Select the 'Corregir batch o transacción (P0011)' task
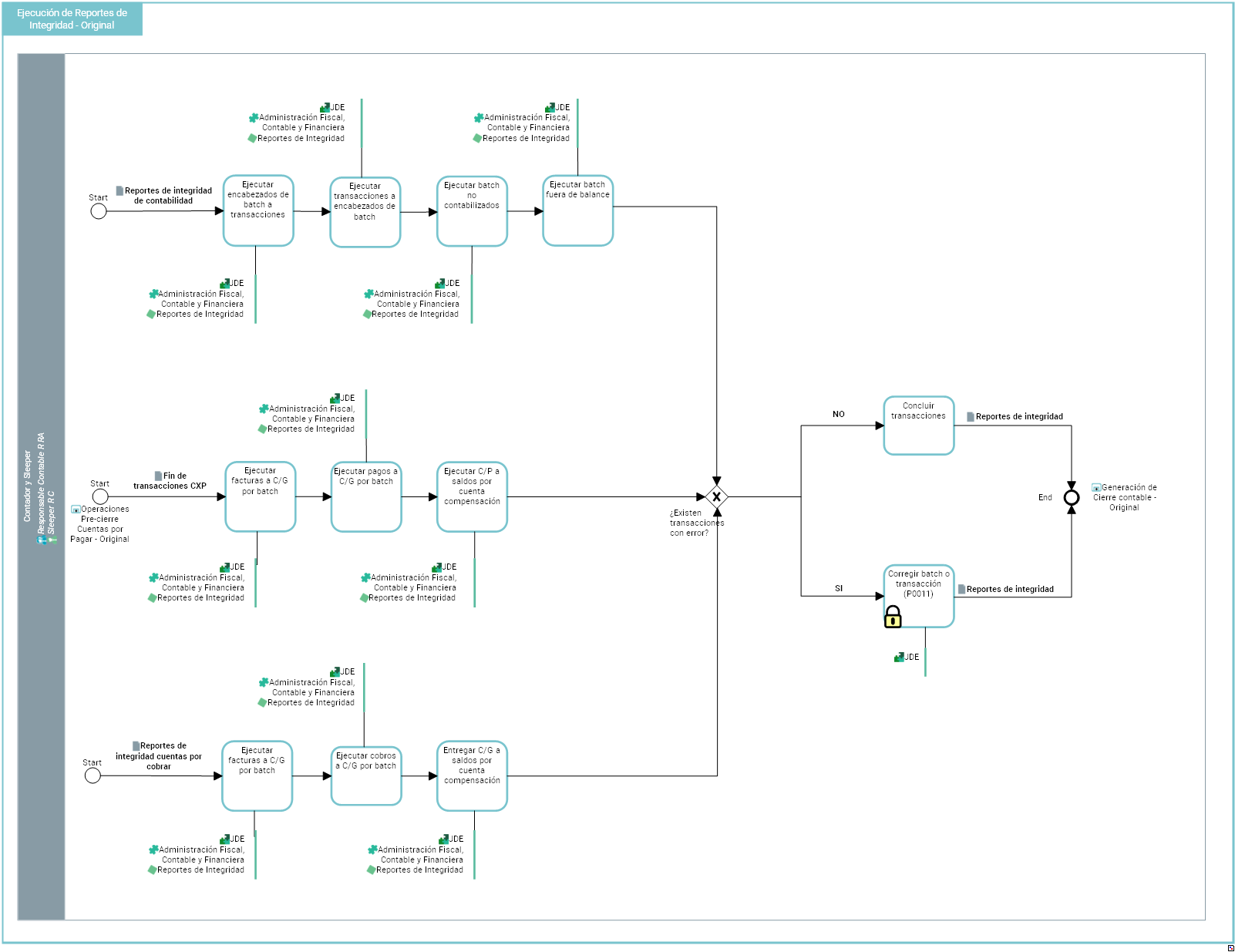Screen dimensions: 1235x952 click(919, 596)
